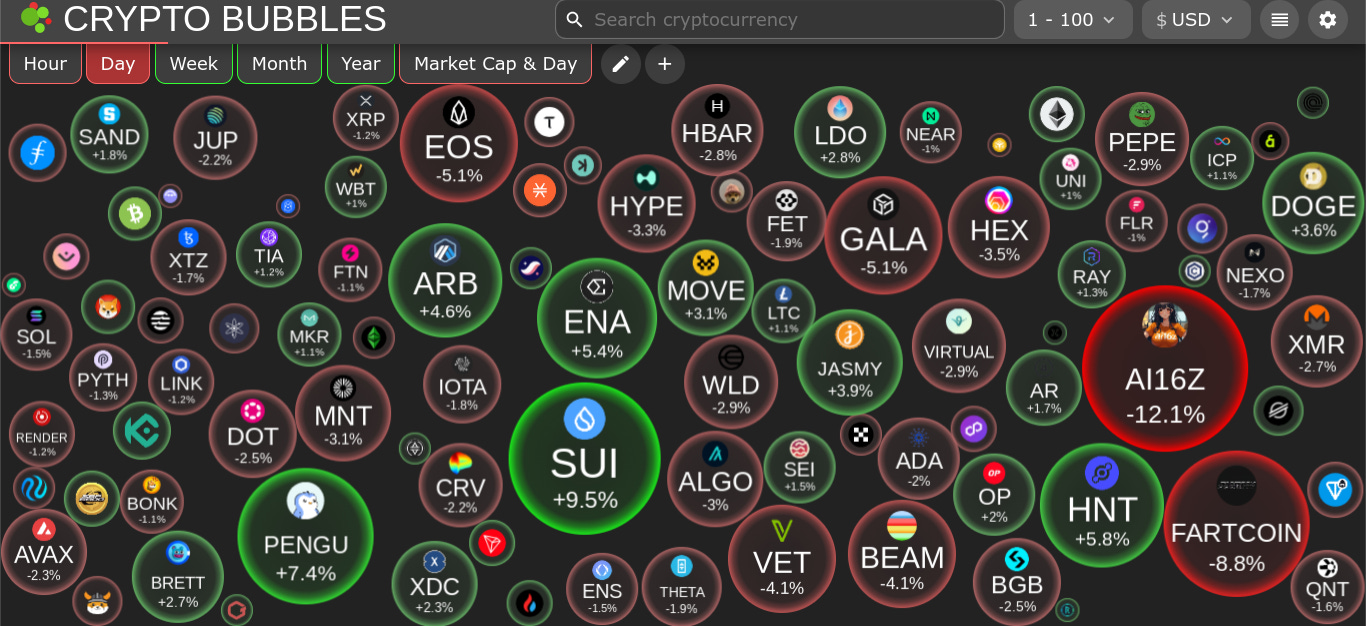Select the SUI bubble

point(585,459)
